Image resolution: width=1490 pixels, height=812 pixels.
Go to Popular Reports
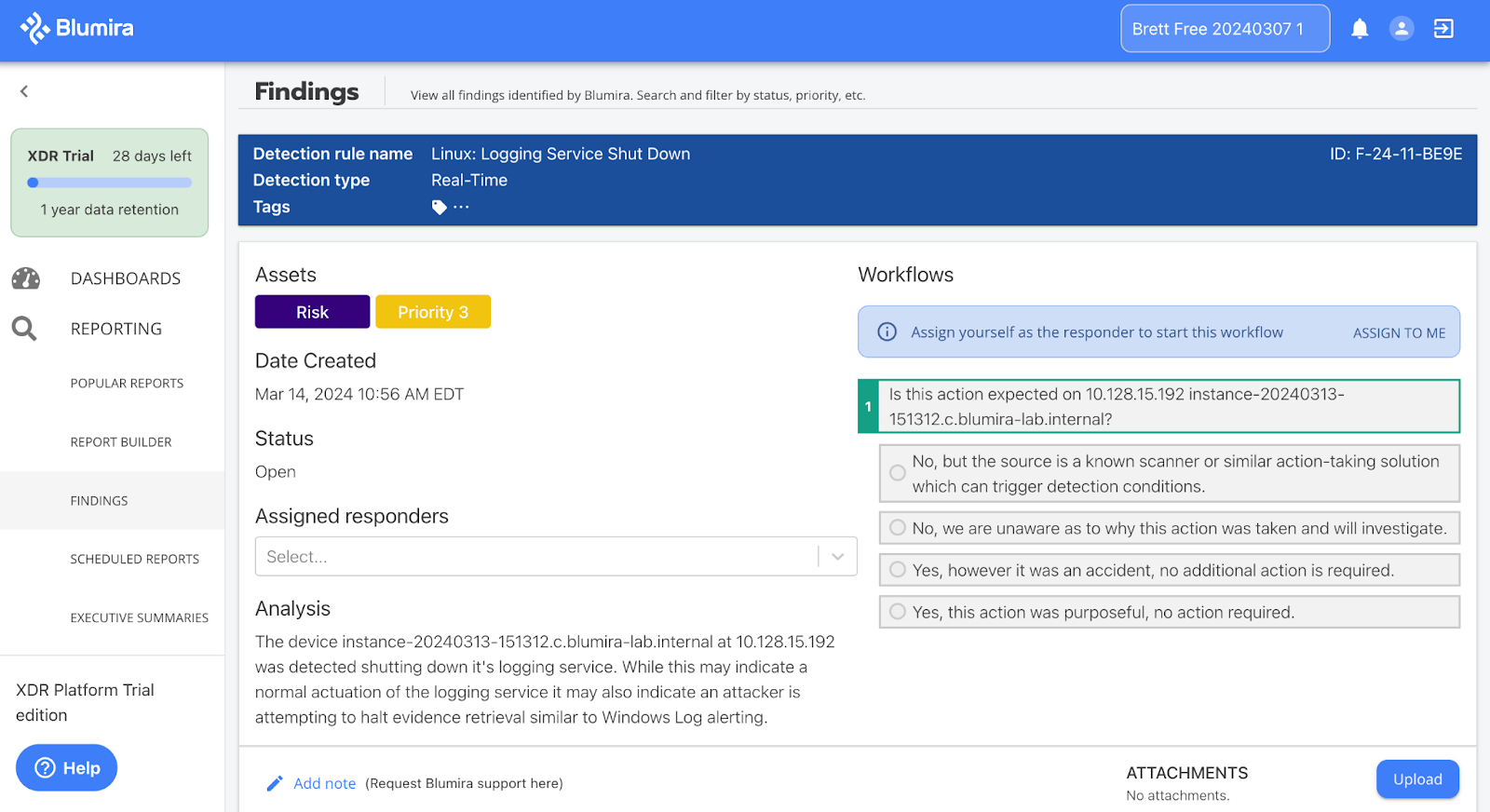(127, 384)
